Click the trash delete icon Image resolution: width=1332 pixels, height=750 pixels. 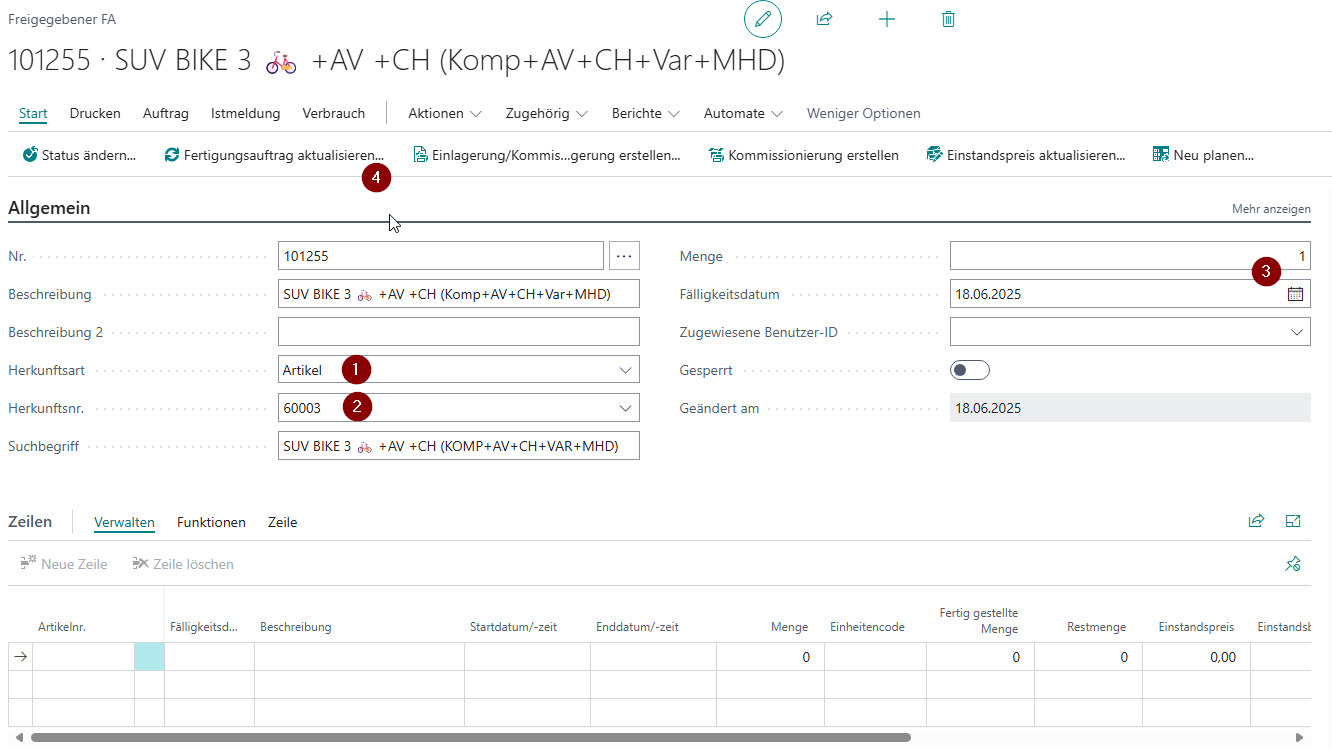tap(948, 19)
